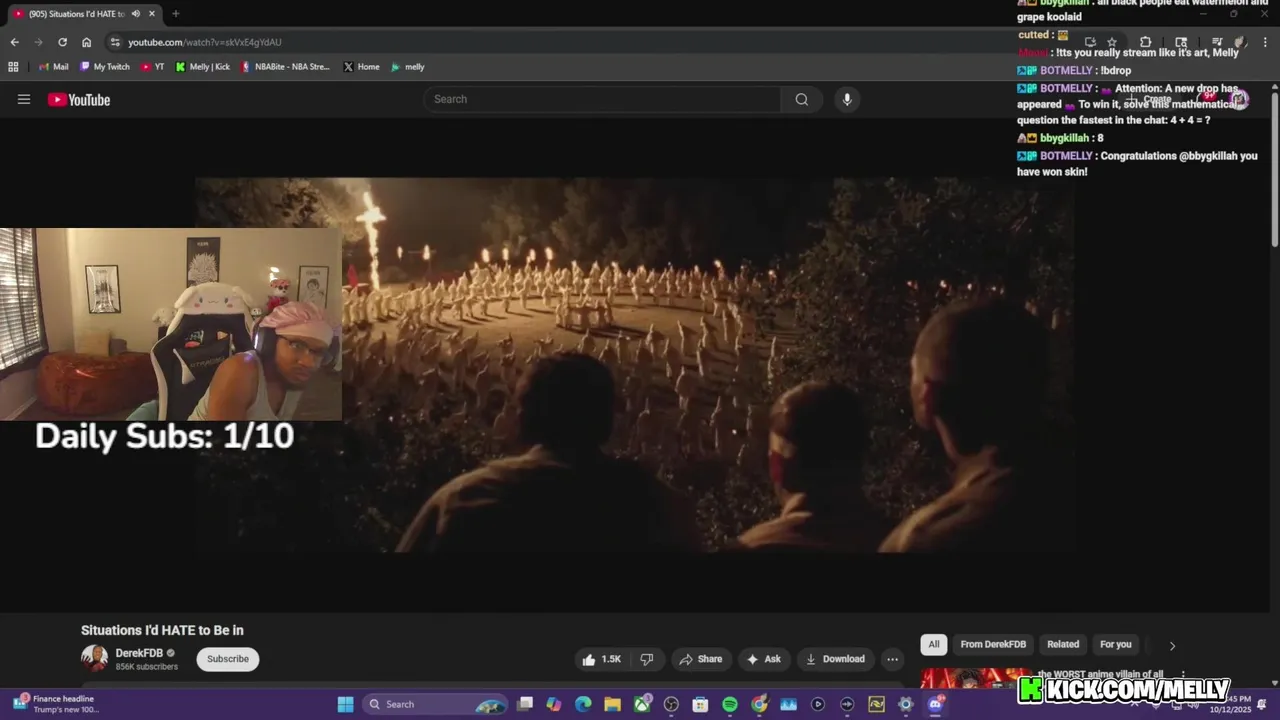1280x720 pixels.
Task: Mute the tab via its speaker icon
Action: pos(135,14)
